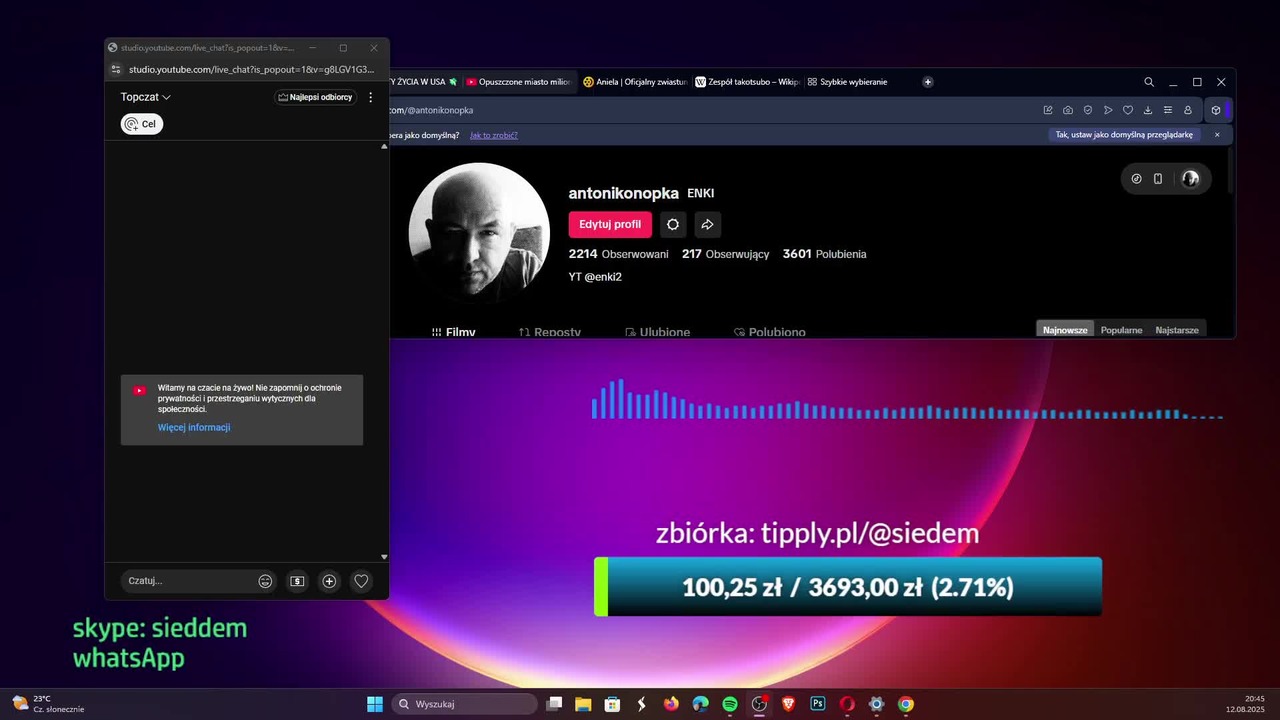Viewport: 1280px width, 720px height.
Task: Open the three-dot chat options menu
Action: [370, 97]
